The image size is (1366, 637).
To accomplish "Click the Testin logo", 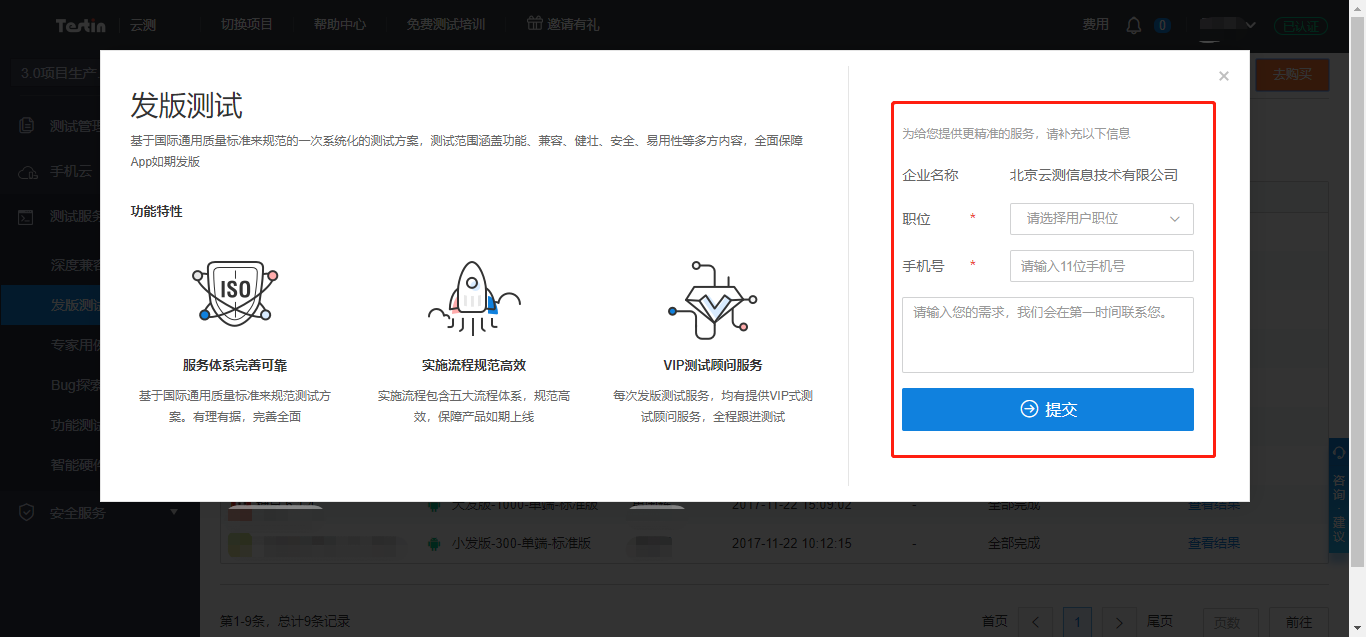I will tap(81, 25).
